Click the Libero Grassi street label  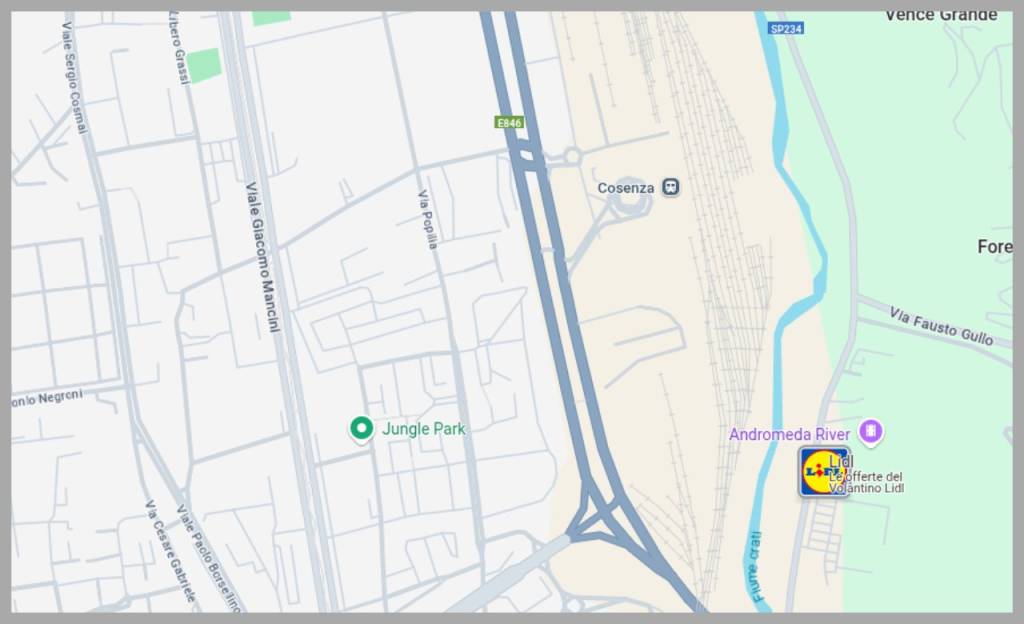178,47
